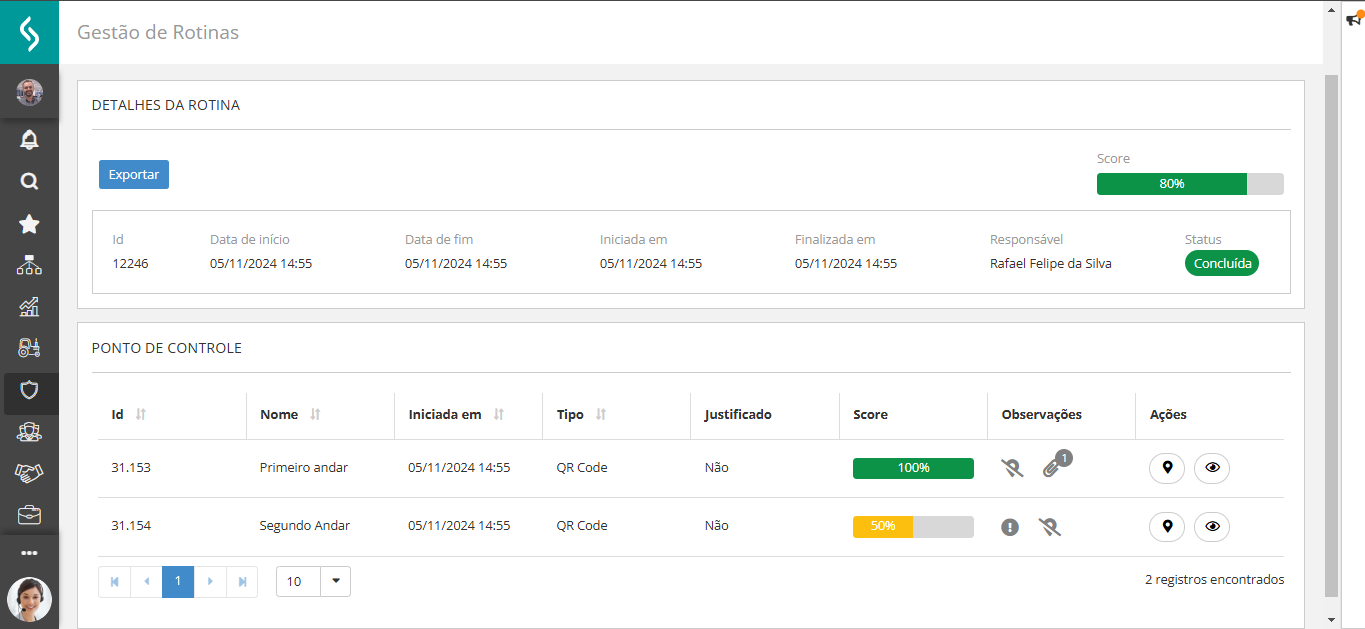View details eye for Primeiro andar
1365x629 pixels.
pos(1212,468)
